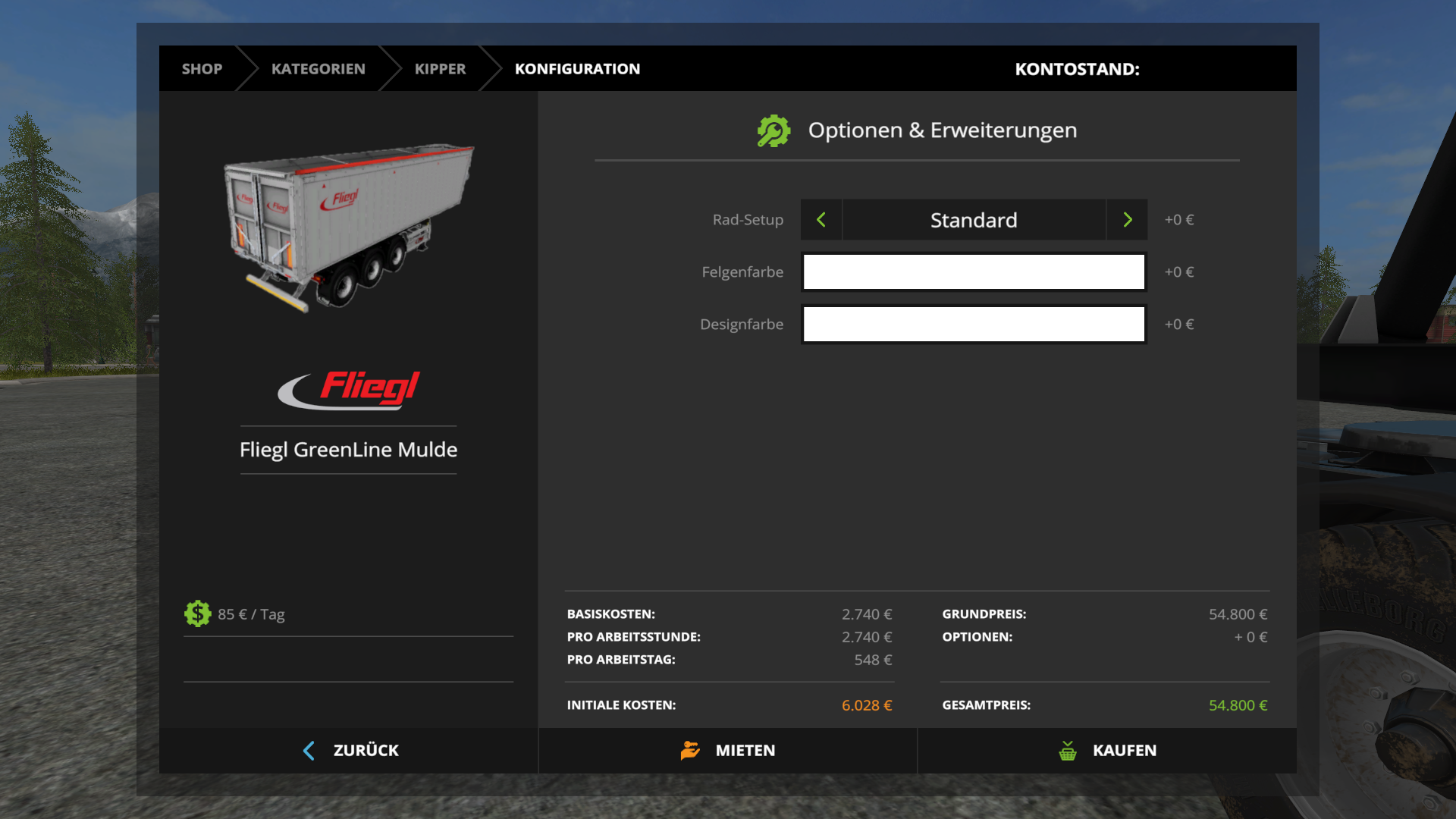Click the Fliegl GreenLine Mulde title
This screenshot has height=819, width=1456.
click(x=349, y=450)
